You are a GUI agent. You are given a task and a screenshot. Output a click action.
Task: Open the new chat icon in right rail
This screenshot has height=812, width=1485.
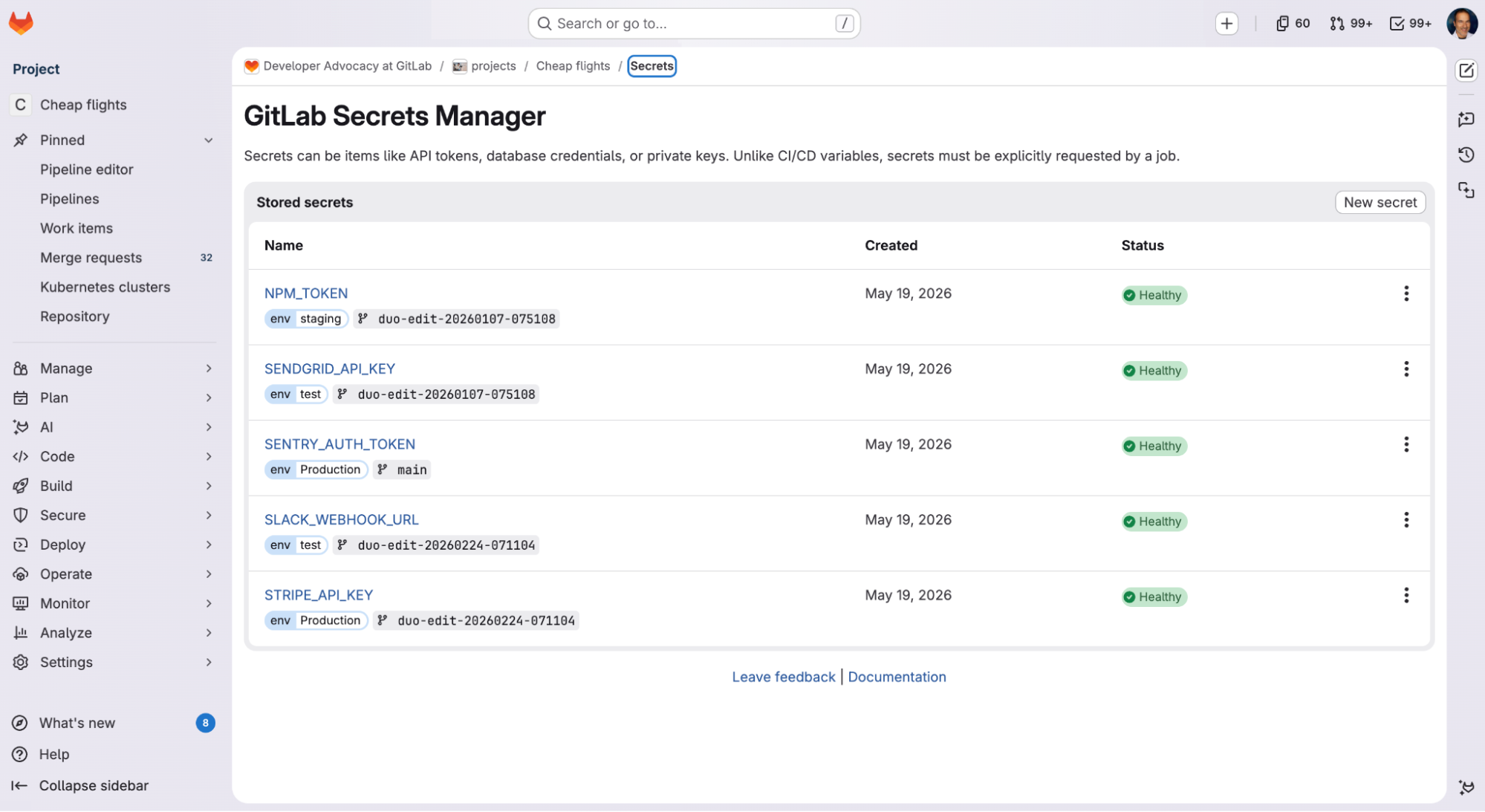[1466, 119]
